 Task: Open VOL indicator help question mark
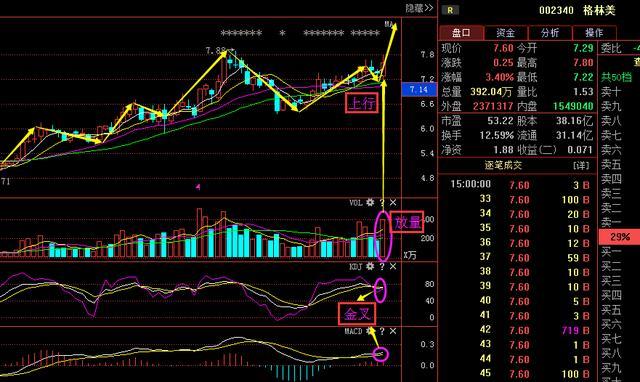[x=382, y=202]
